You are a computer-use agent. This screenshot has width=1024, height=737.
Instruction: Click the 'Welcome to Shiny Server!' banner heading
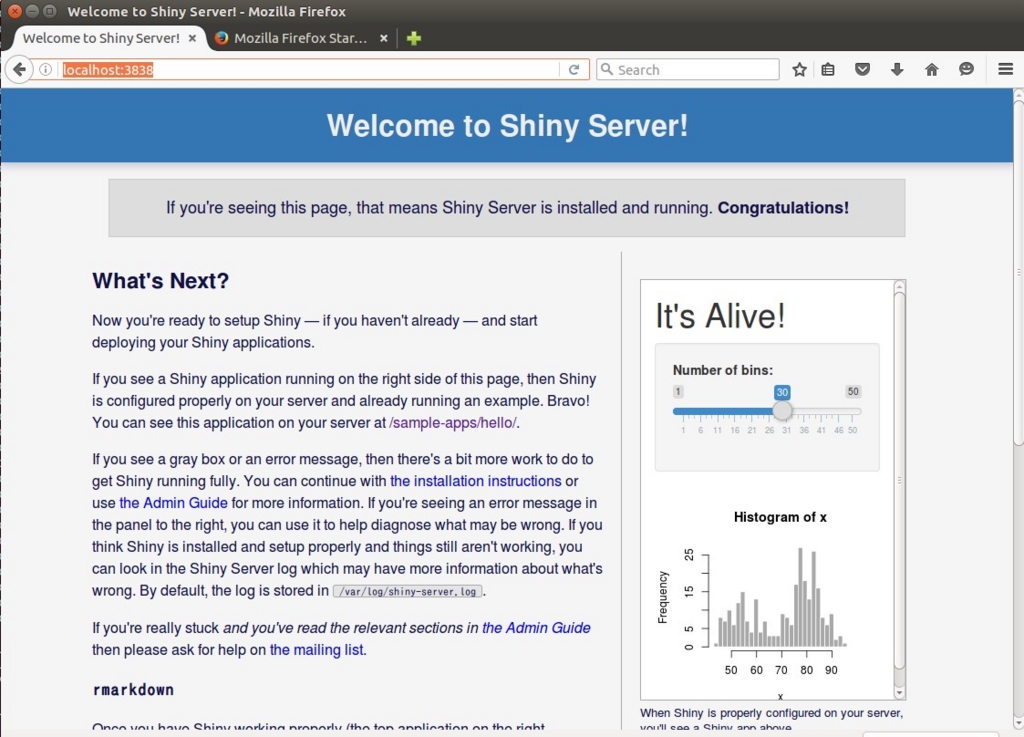coord(507,125)
